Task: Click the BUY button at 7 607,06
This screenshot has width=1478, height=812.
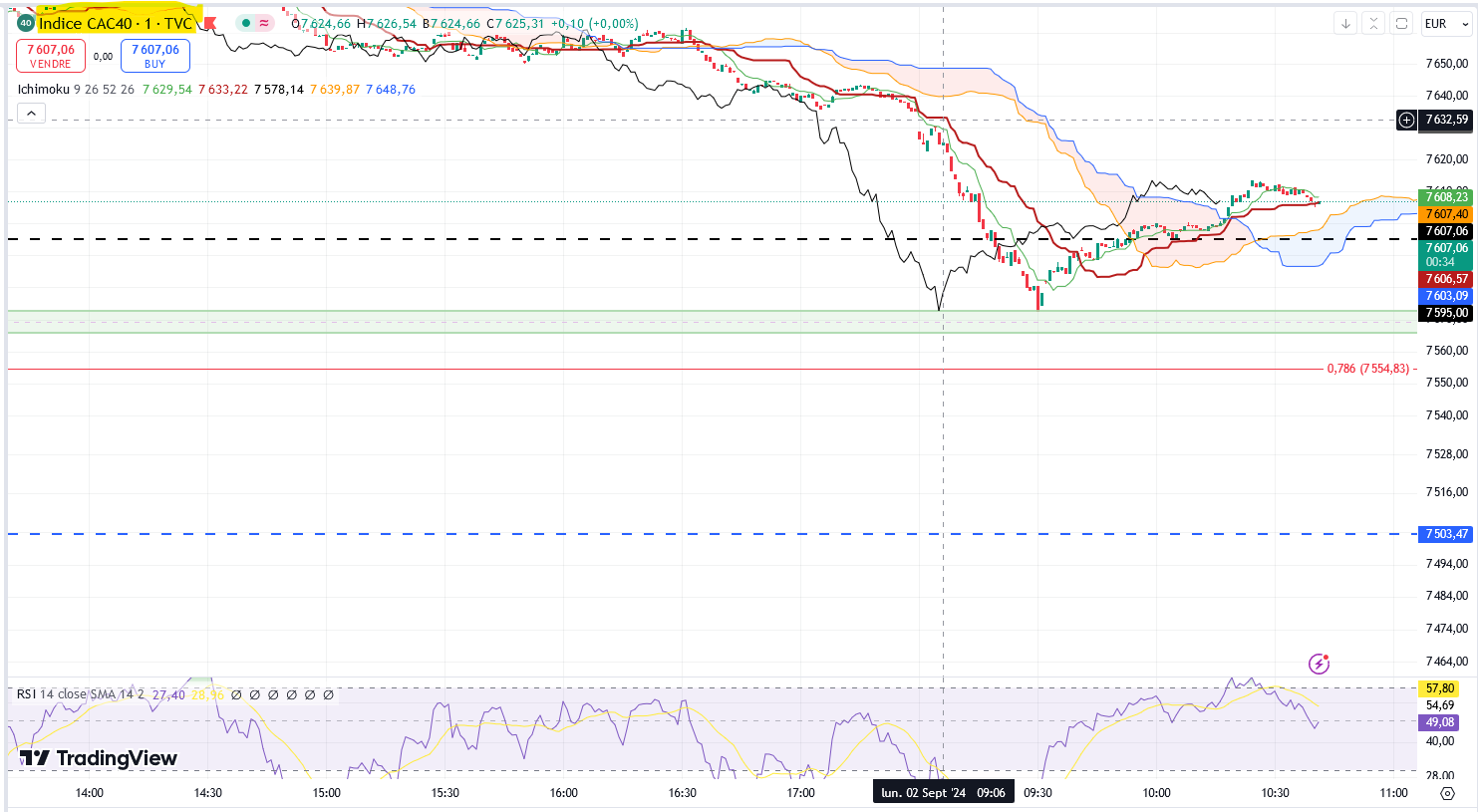Action: 155,56
